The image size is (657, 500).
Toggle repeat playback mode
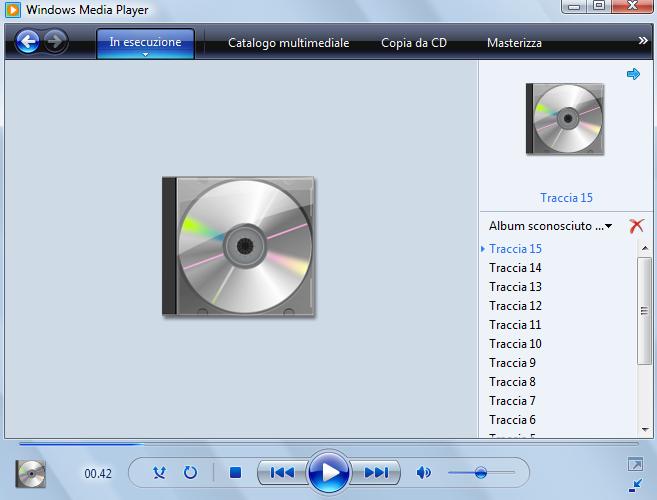pyautogui.click(x=190, y=473)
